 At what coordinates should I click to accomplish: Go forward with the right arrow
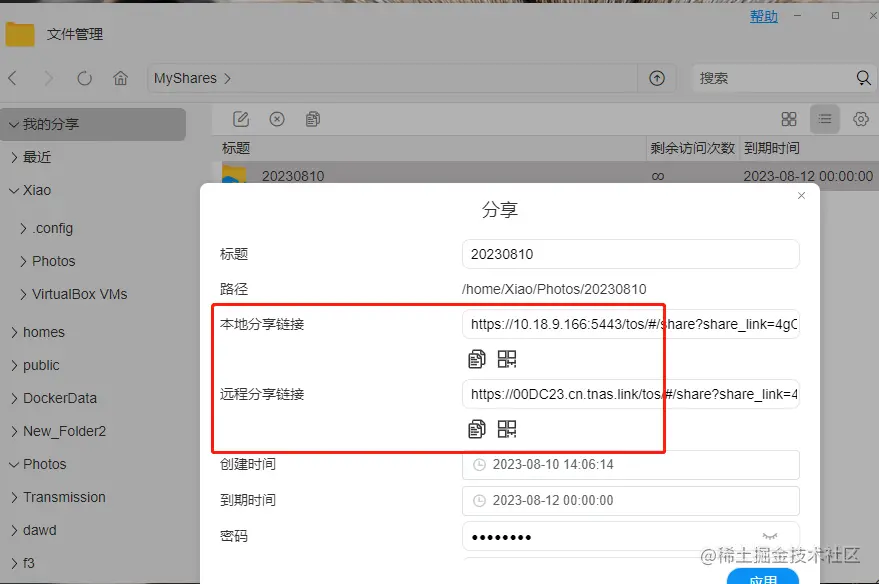[x=49, y=78]
